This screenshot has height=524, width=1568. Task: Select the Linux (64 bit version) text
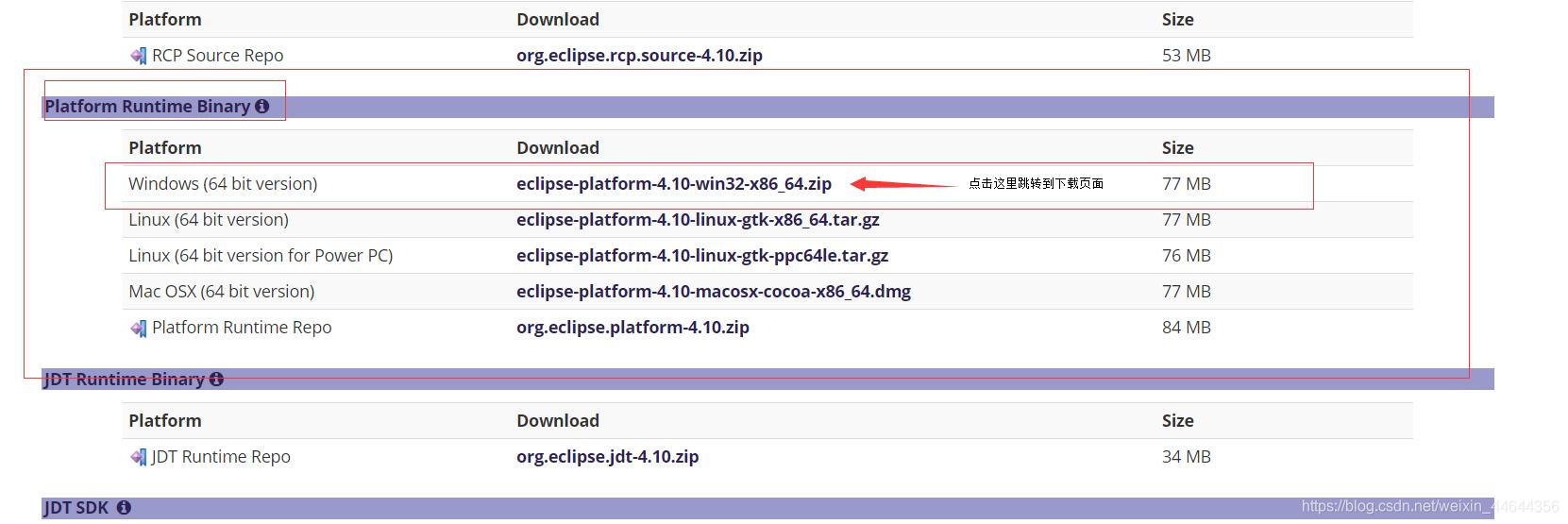pyautogui.click(x=209, y=220)
